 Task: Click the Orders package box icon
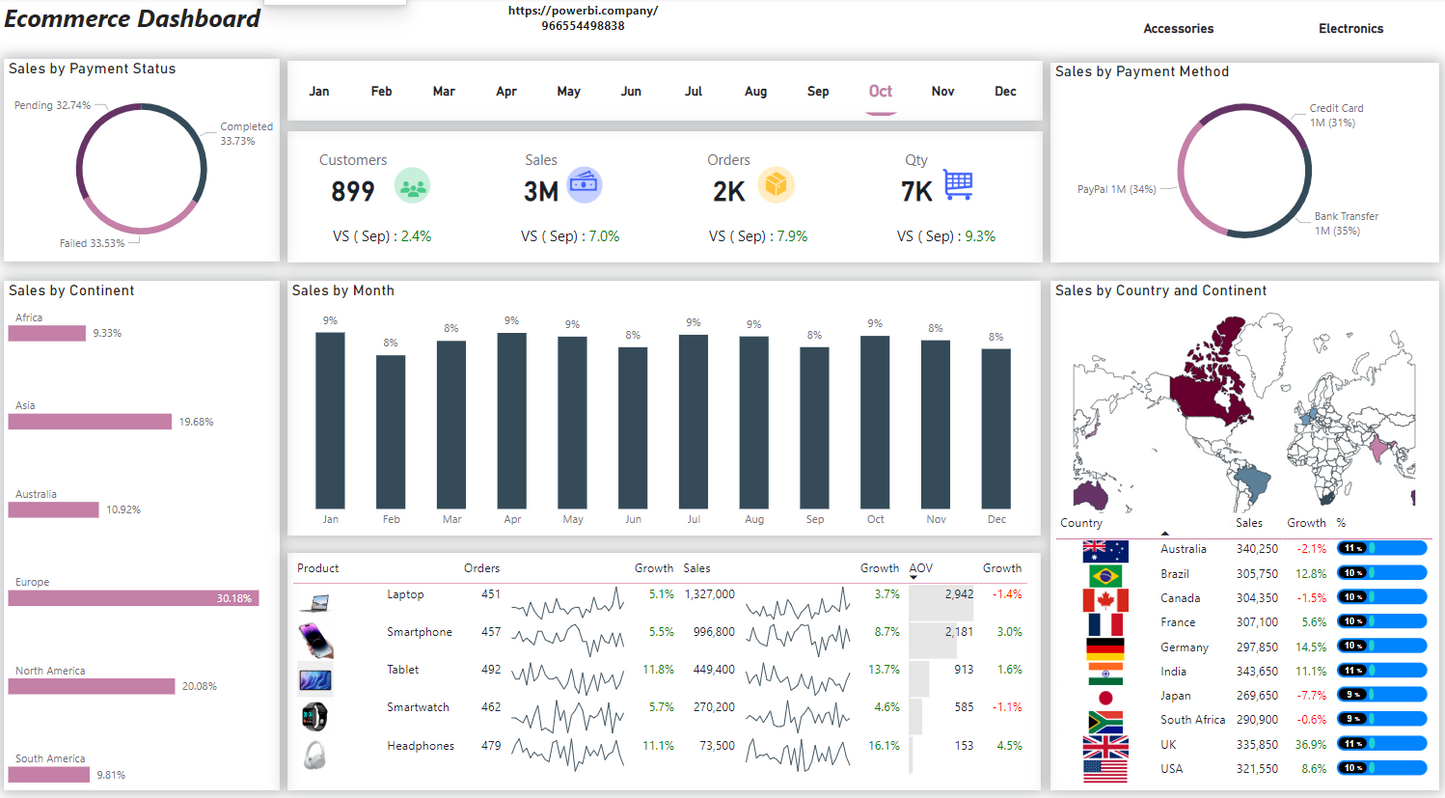(x=775, y=185)
